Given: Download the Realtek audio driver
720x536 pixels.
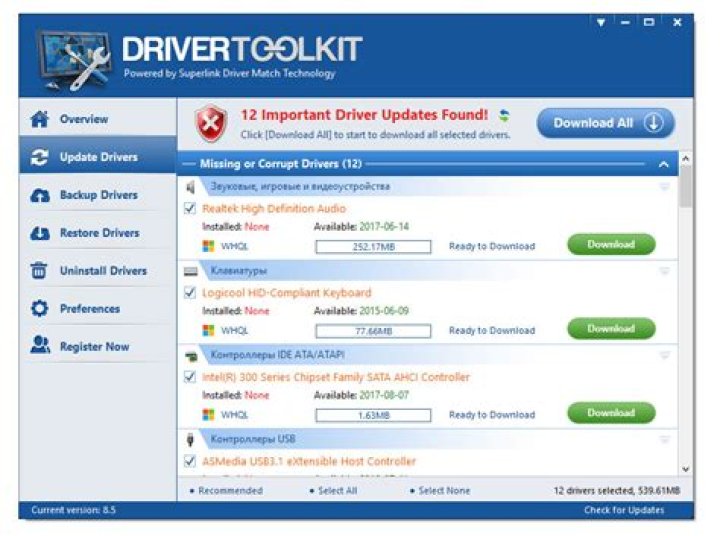Looking at the screenshot, I should coord(611,245).
